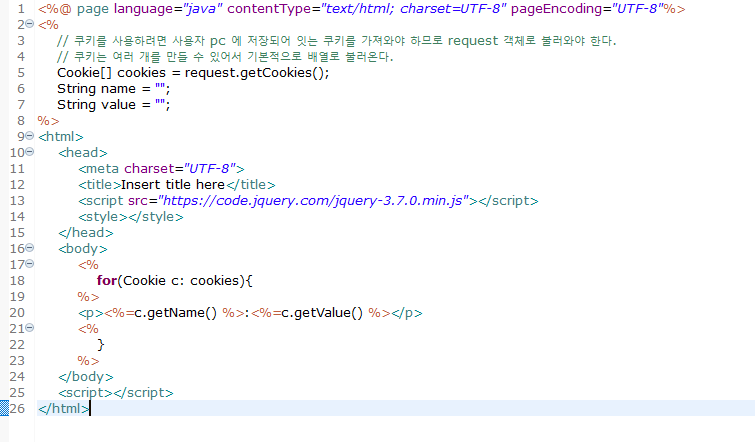Screen dimensions: 755x442
Task: Click the closing '%>' on line 8
Action: (x=48, y=121)
